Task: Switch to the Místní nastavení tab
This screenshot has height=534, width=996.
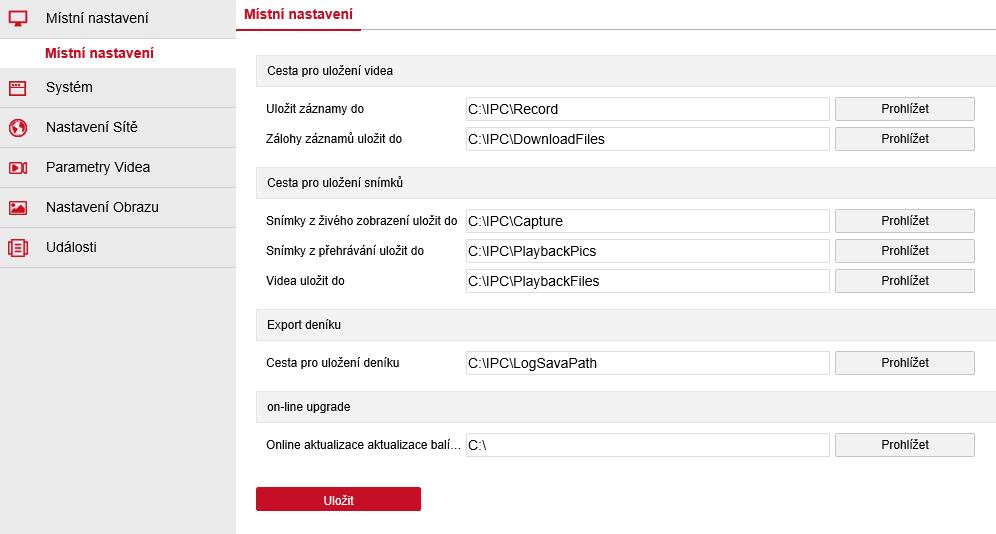Action: pos(298,14)
